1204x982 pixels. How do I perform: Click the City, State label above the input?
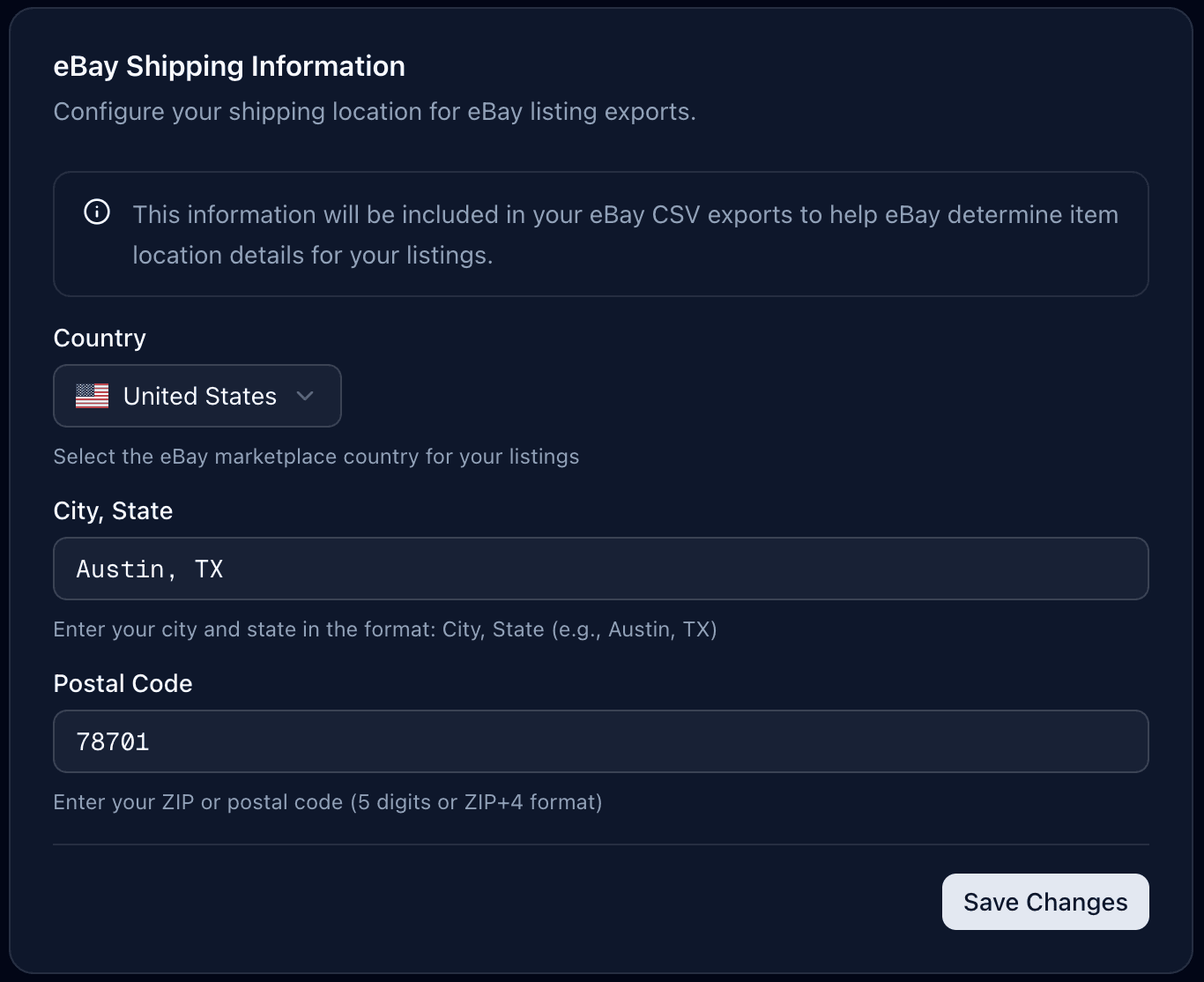point(113,510)
